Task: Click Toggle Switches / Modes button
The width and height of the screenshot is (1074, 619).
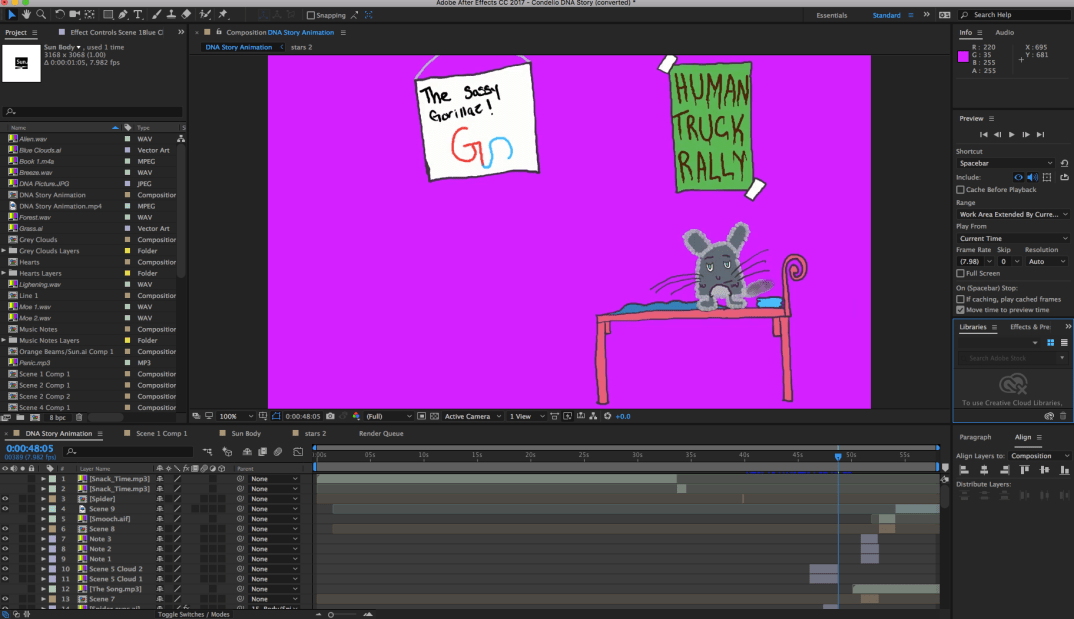Action: click(193, 614)
